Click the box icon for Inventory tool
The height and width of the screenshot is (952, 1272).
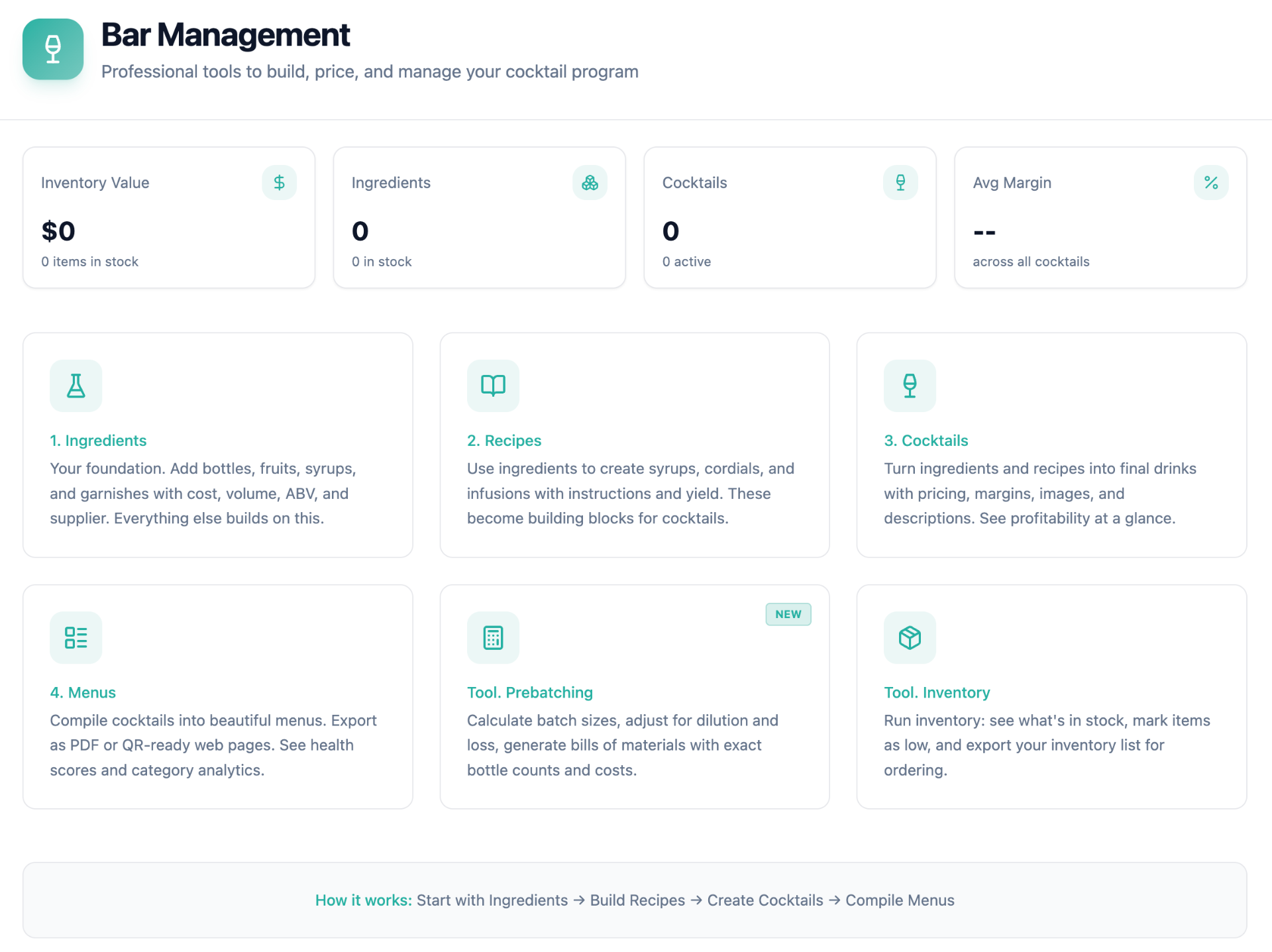909,637
